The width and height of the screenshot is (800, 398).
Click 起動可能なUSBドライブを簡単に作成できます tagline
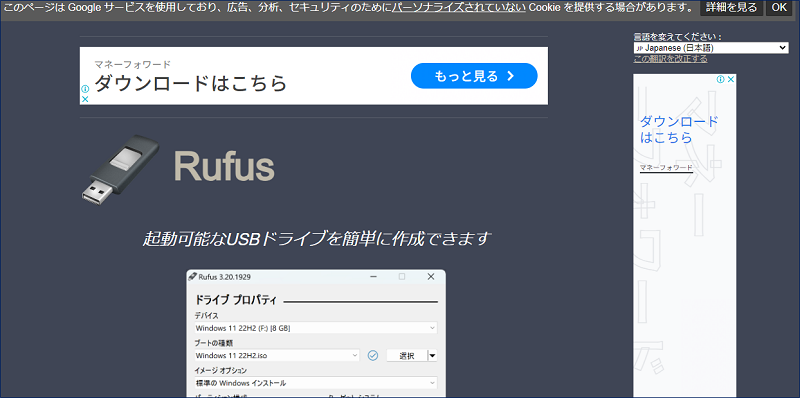[x=317, y=238]
